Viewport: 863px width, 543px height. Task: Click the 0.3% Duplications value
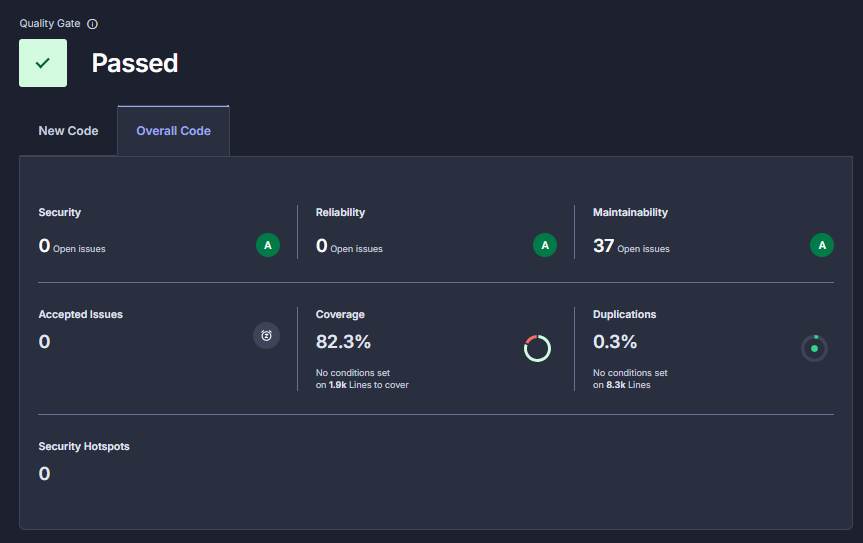[x=614, y=342]
